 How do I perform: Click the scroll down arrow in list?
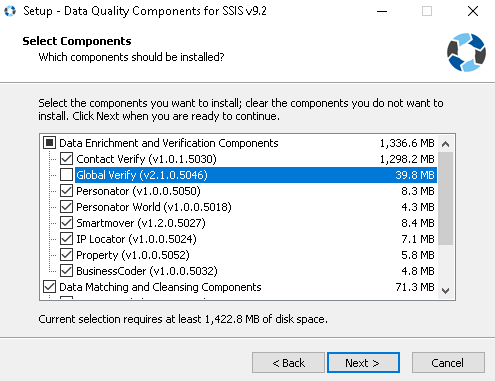[445, 291]
